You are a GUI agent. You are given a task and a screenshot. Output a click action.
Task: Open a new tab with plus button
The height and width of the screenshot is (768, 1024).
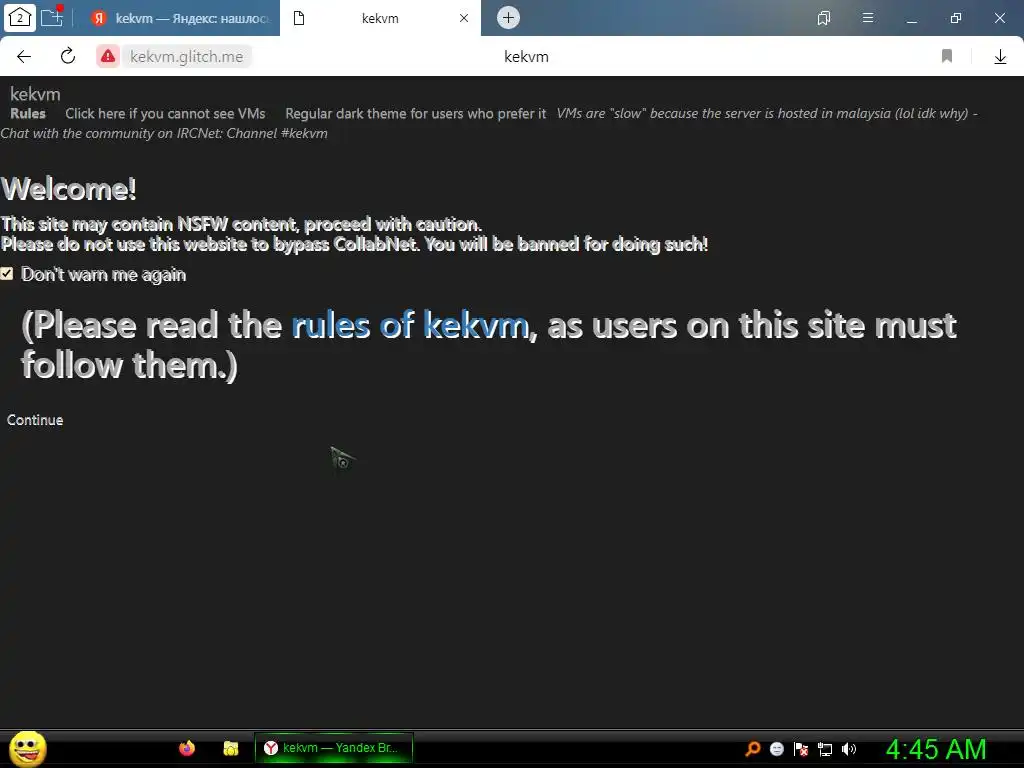pyautogui.click(x=508, y=18)
